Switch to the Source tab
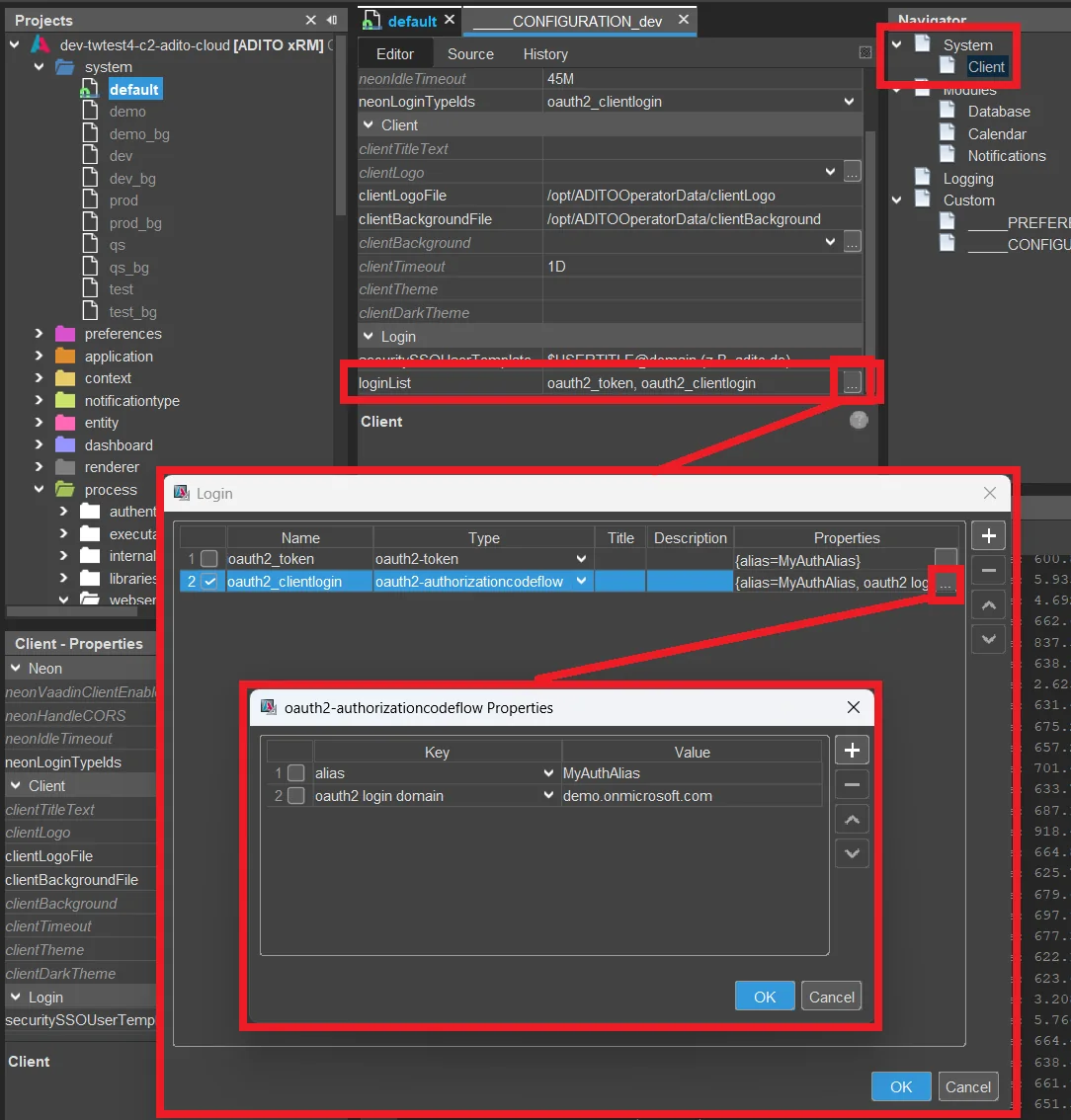 tap(470, 54)
